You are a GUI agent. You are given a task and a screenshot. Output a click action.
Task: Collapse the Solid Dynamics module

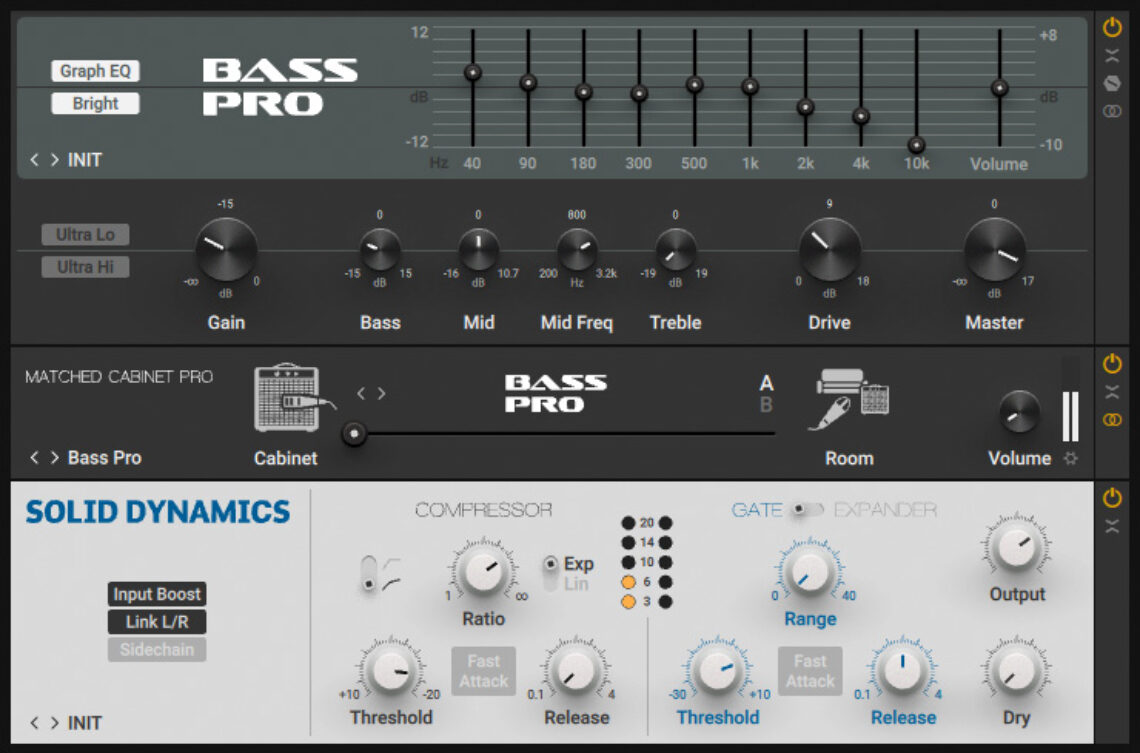1111,527
